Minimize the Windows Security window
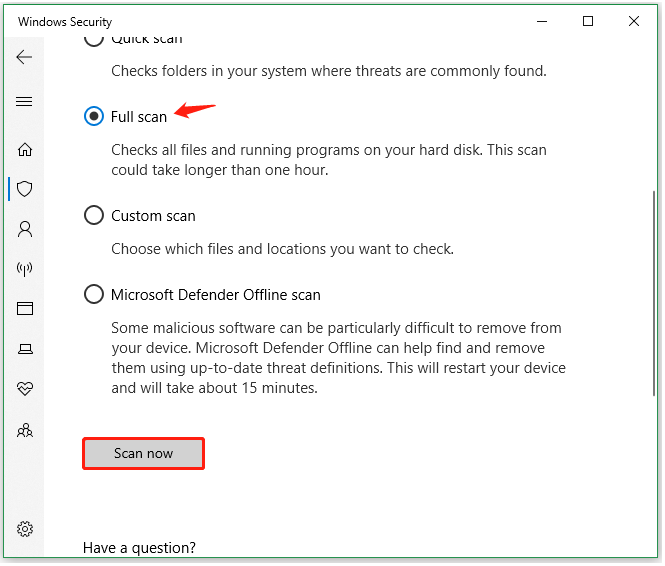Screen dimensions: 665x566 544,21
